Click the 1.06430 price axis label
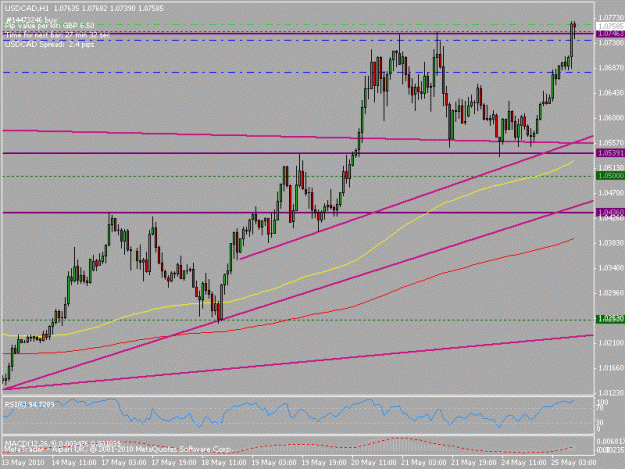 tap(609, 93)
